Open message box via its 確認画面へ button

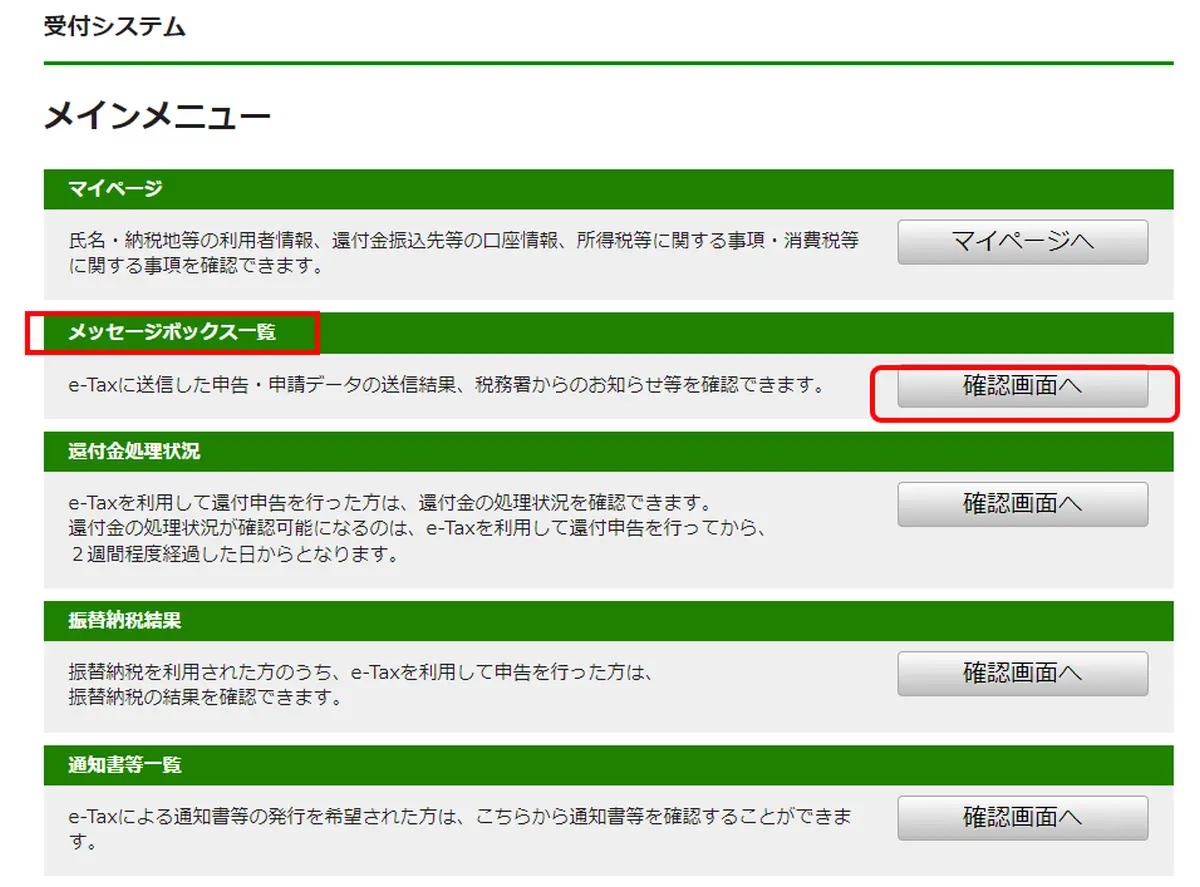(x=1022, y=386)
